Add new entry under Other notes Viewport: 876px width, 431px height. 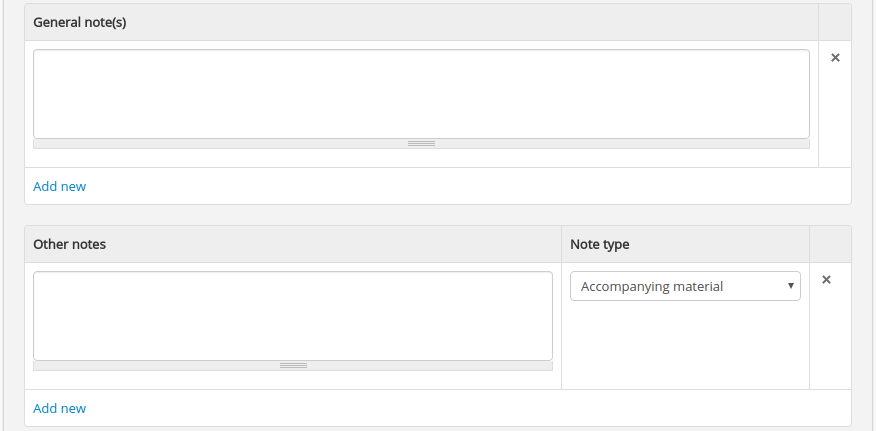[60, 408]
